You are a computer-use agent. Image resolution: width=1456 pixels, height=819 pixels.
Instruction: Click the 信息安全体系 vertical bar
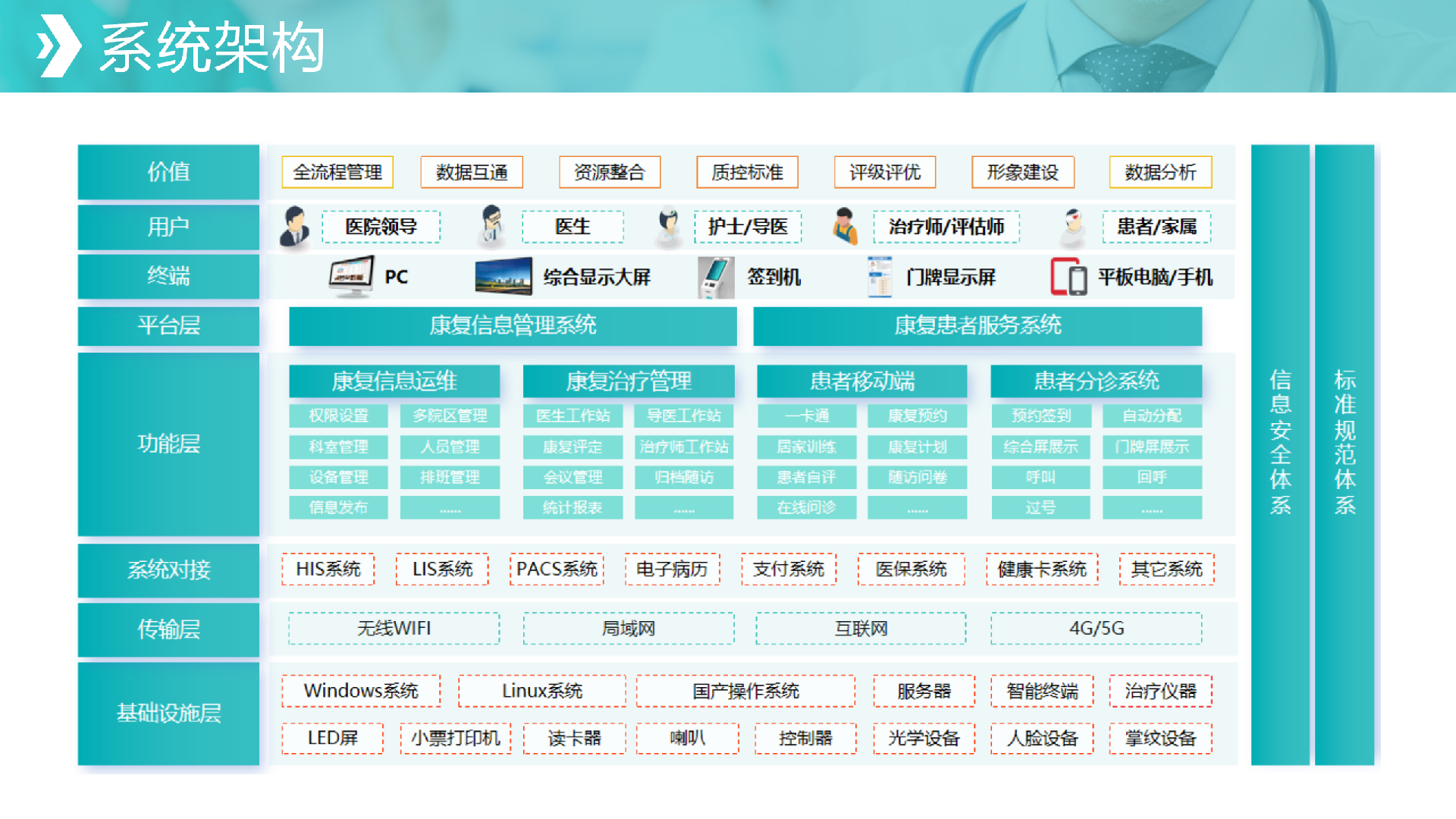pyautogui.click(x=1280, y=455)
